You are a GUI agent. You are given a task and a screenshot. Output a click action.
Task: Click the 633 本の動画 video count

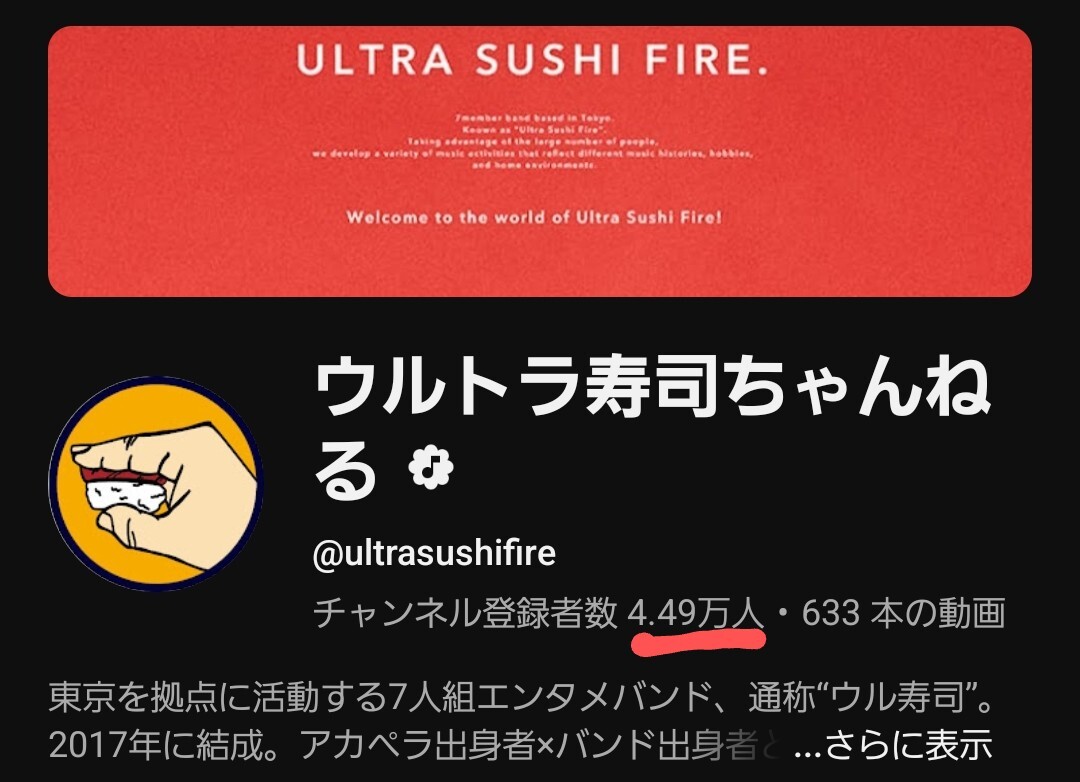903,613
